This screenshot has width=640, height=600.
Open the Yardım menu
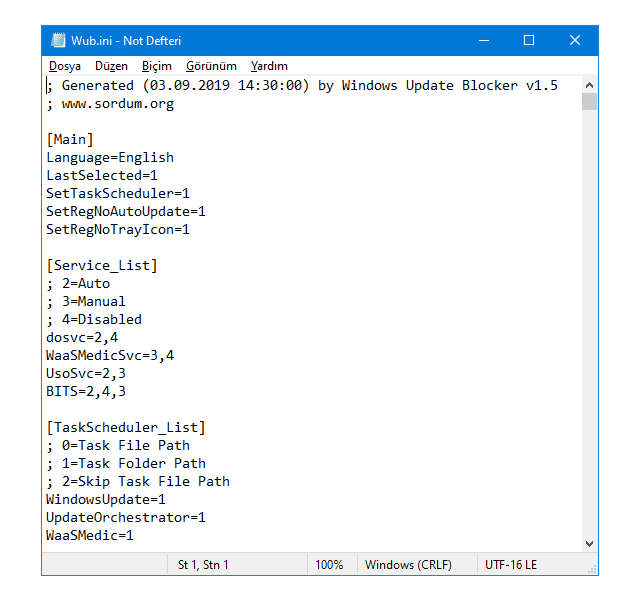pyautogui.click(x=269, y=66)
